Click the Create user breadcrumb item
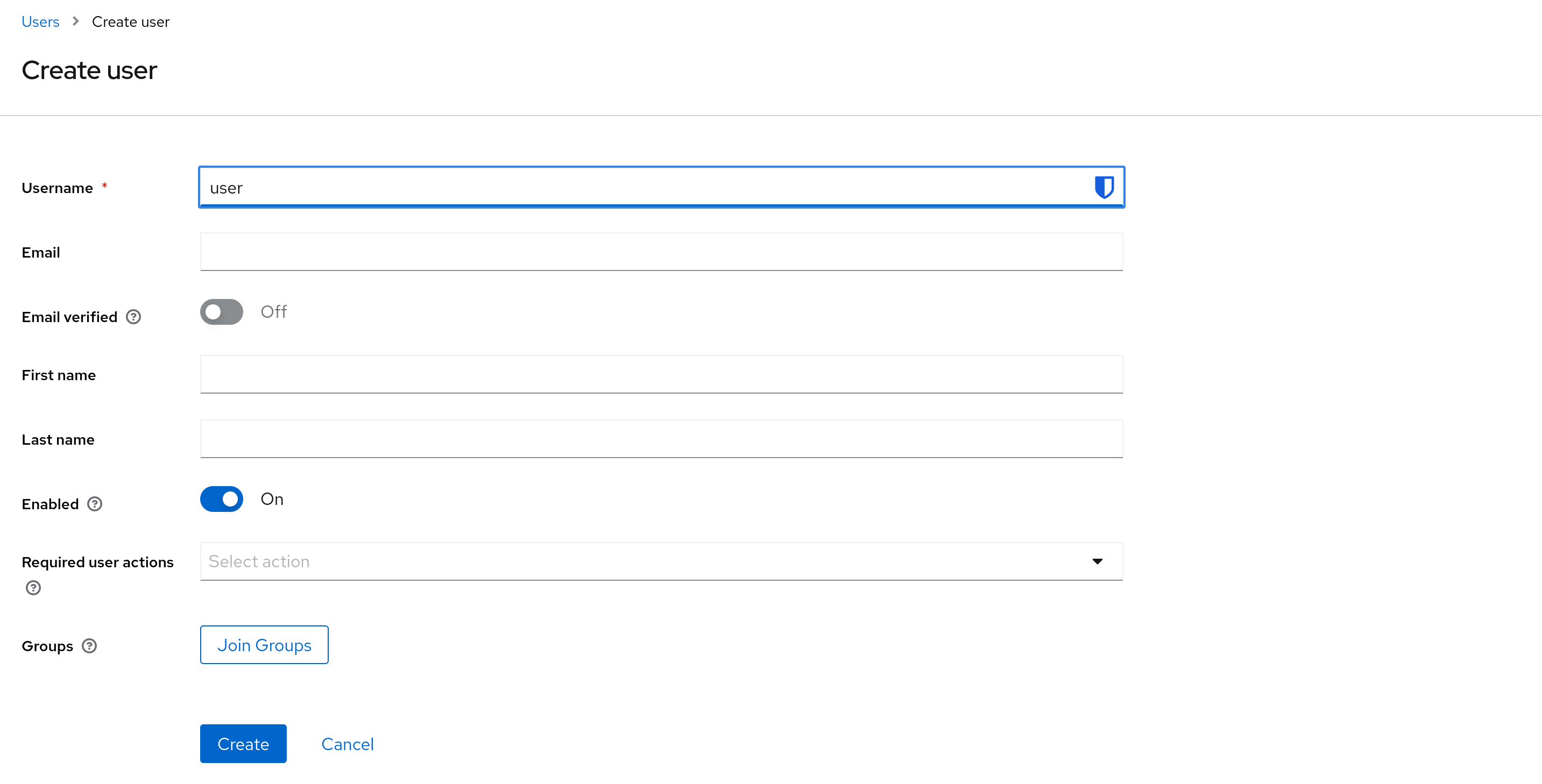The image size is (1542, 784). pos(131,22)
